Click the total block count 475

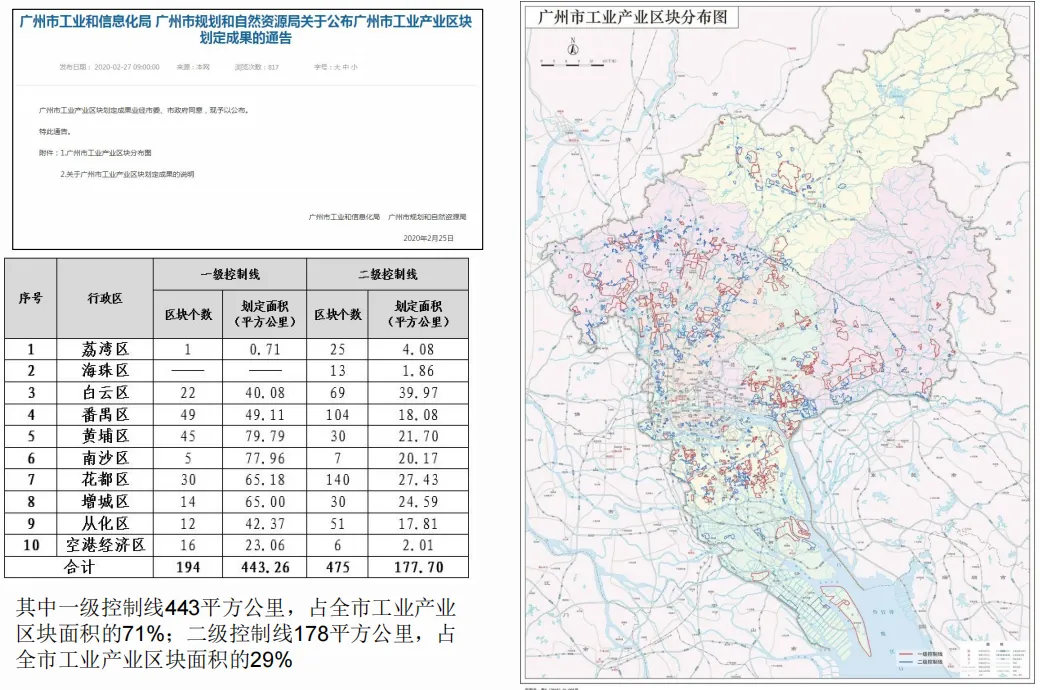click(338, 567)
